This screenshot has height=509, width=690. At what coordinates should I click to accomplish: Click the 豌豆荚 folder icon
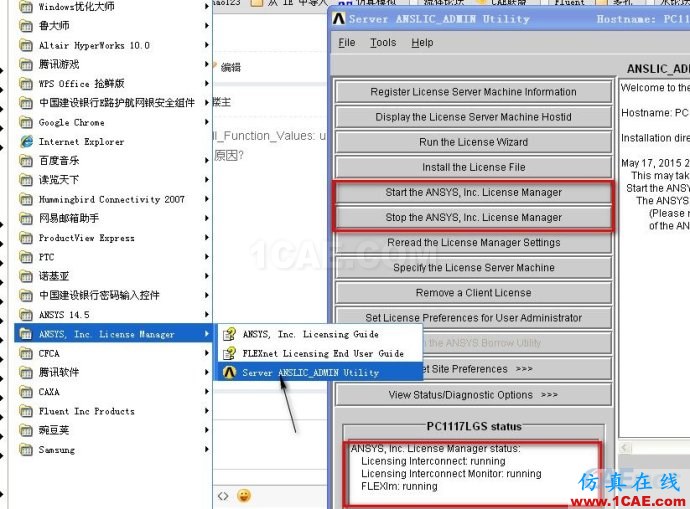26,431
